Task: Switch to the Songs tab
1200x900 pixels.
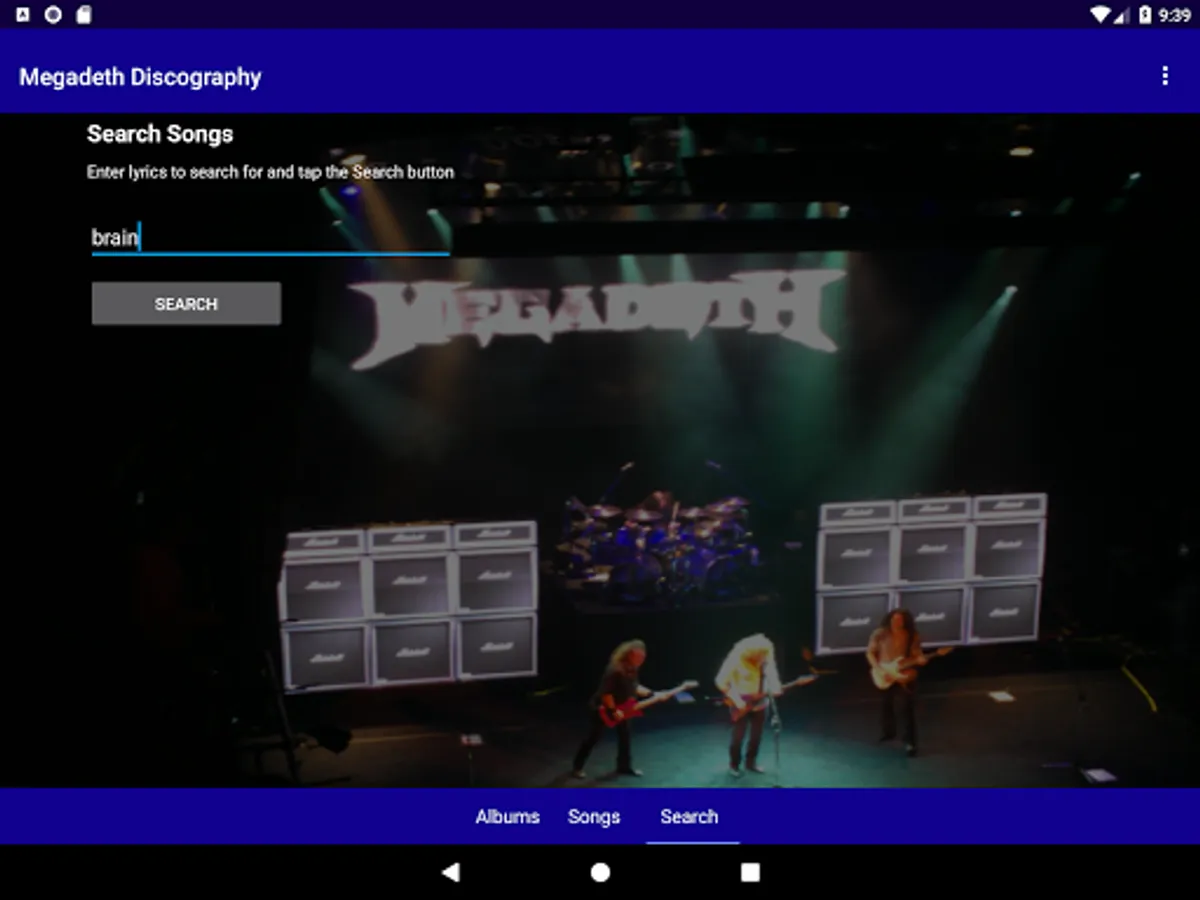Action: (594, 817)
